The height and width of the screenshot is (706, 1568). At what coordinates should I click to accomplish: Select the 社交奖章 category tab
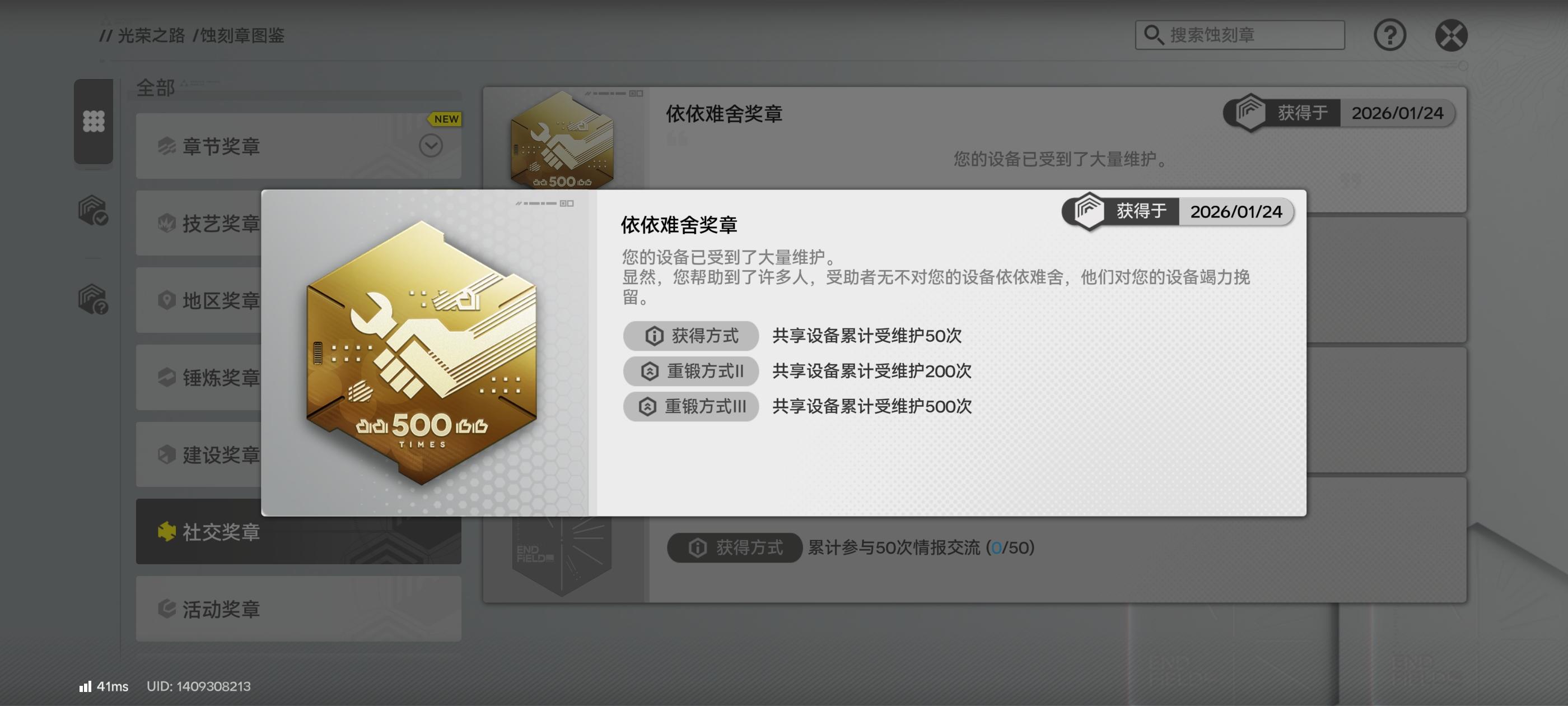coord(298,531)
